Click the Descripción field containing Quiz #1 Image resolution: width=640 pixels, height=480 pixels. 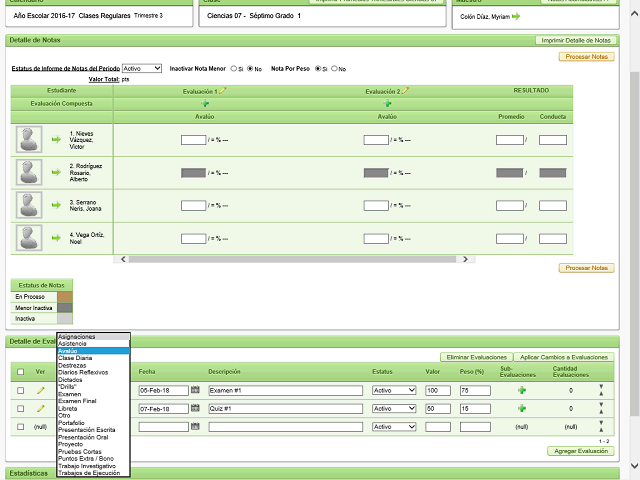click(x=285, y=408)
